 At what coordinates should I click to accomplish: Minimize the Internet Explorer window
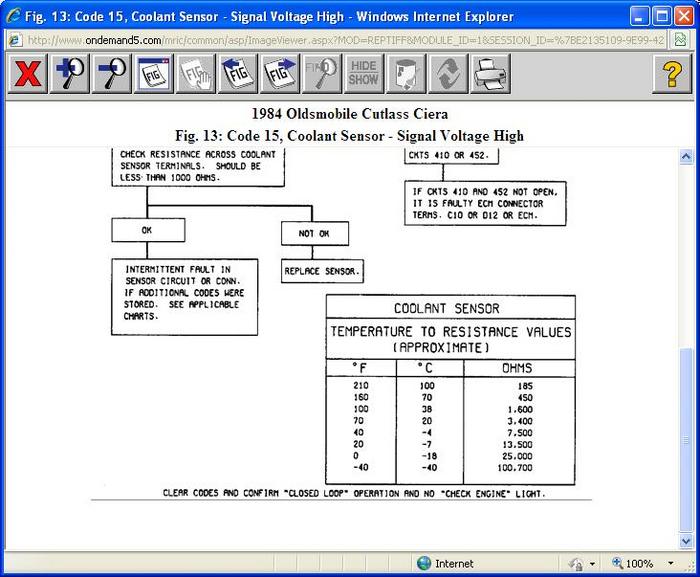coord(639,17)
